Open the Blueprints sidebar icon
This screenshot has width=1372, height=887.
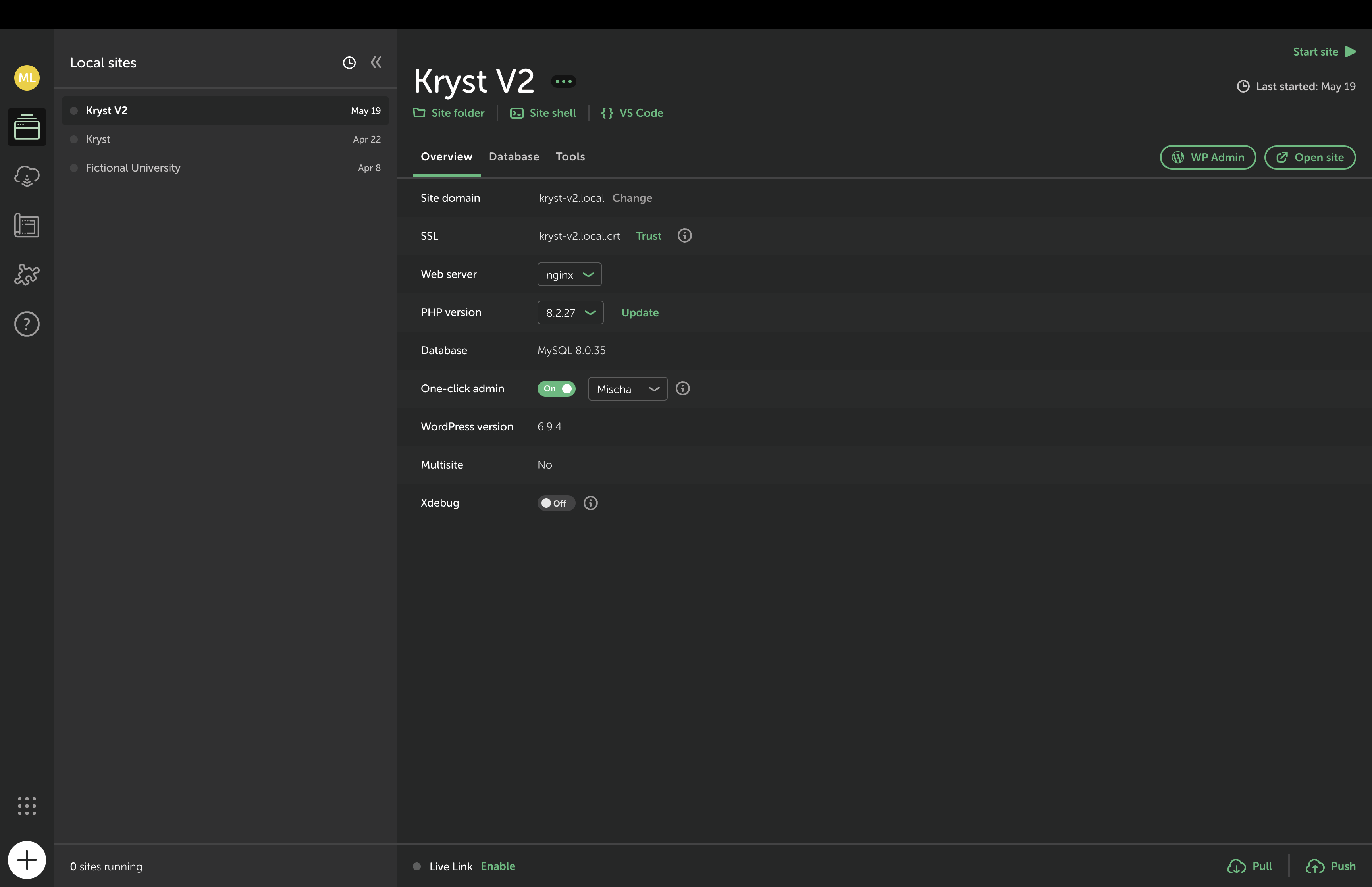27,225
